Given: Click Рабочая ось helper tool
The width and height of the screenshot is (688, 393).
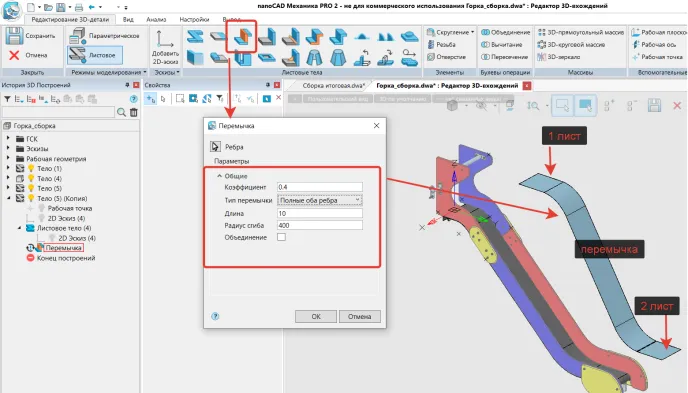Looking at the screenshot, I should tap(654, 45).
